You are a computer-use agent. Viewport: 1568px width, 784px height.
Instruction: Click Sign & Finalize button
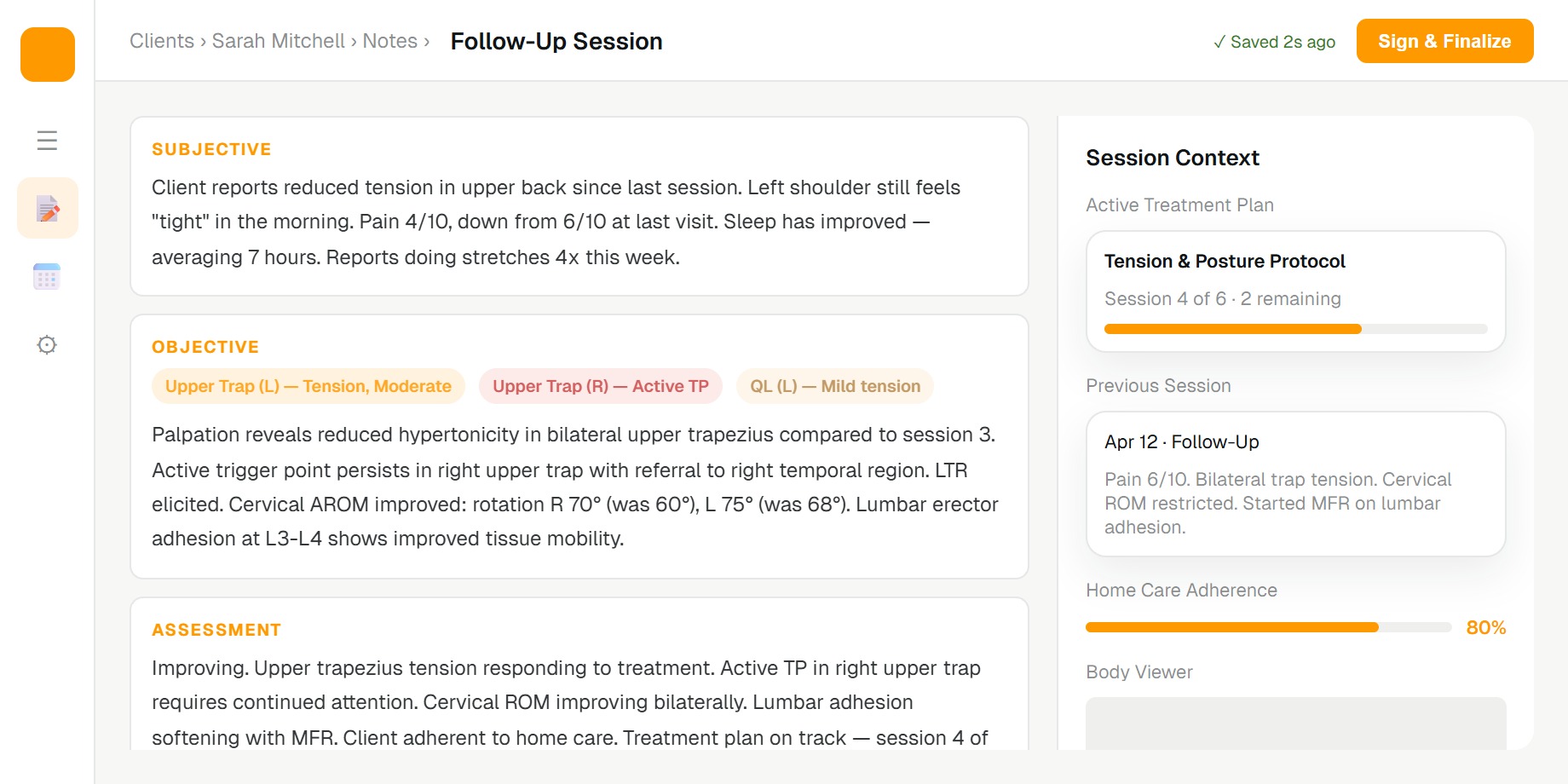pos(1444,41)
